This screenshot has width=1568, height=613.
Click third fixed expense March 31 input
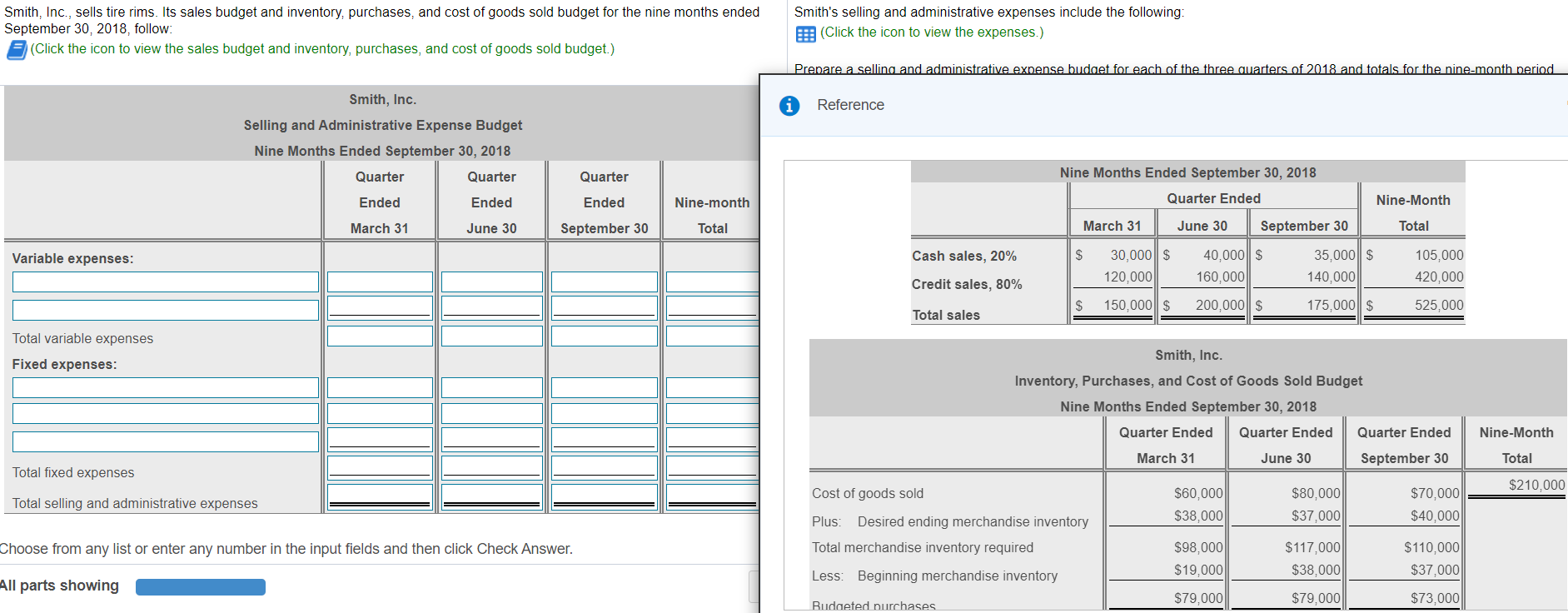(380, 439)
